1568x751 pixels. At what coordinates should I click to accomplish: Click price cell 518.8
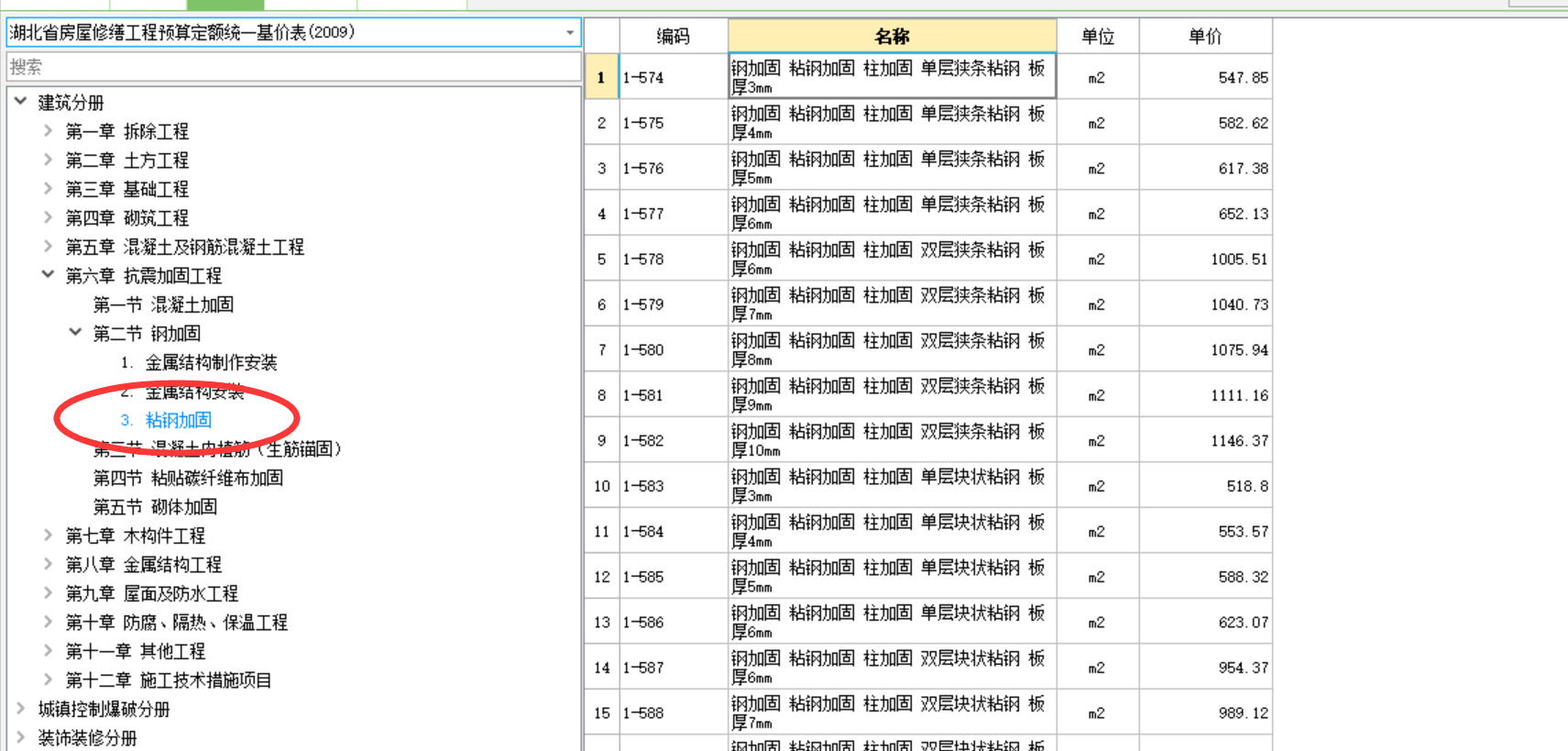(x=1206, y=486)
